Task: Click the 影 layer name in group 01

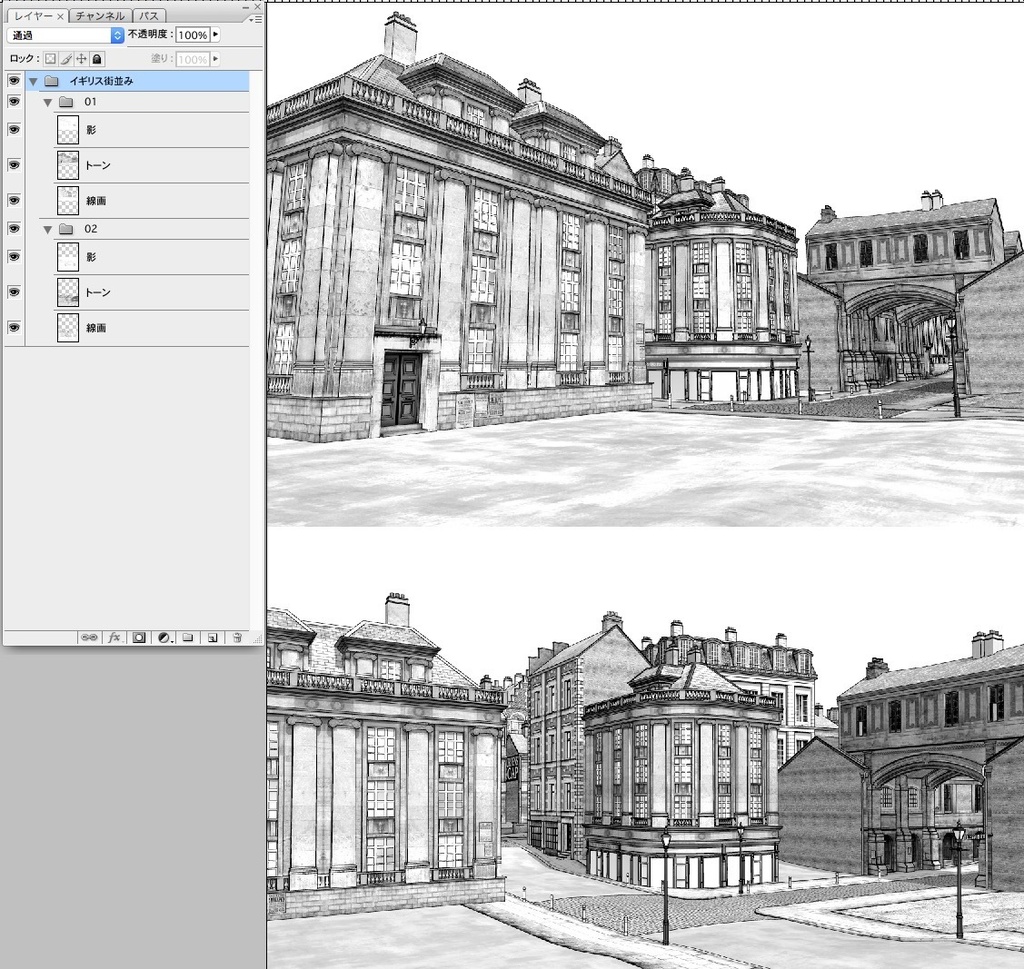Action: coord(91,130)
